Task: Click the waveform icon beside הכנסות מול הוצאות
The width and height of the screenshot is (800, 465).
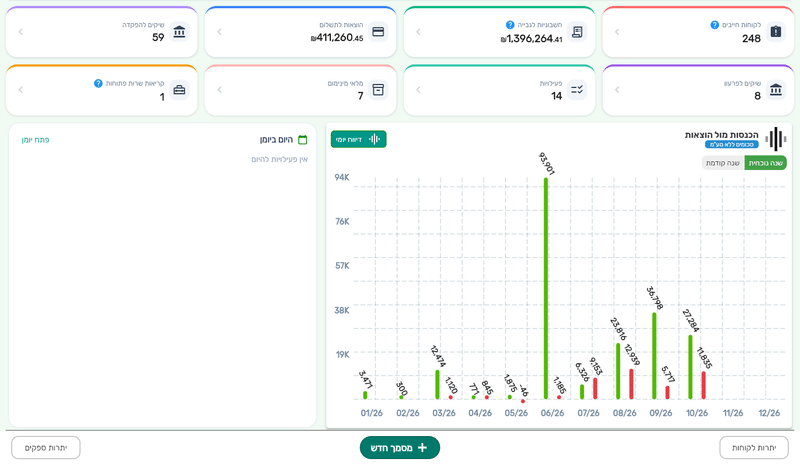Action: tap(776, 139)
